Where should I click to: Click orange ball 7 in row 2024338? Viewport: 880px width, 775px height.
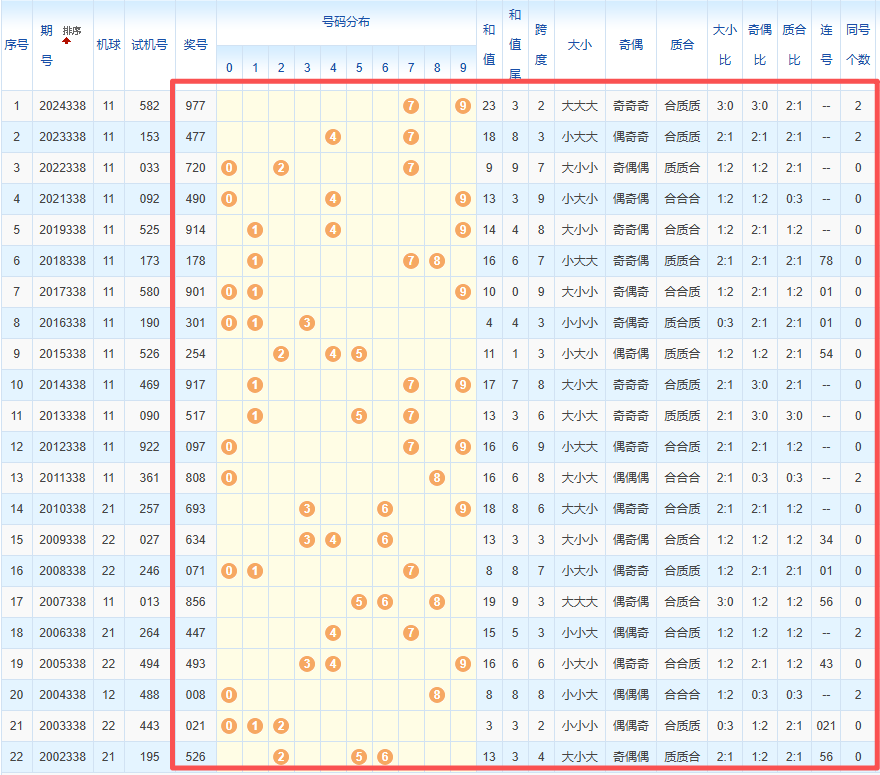410,105
